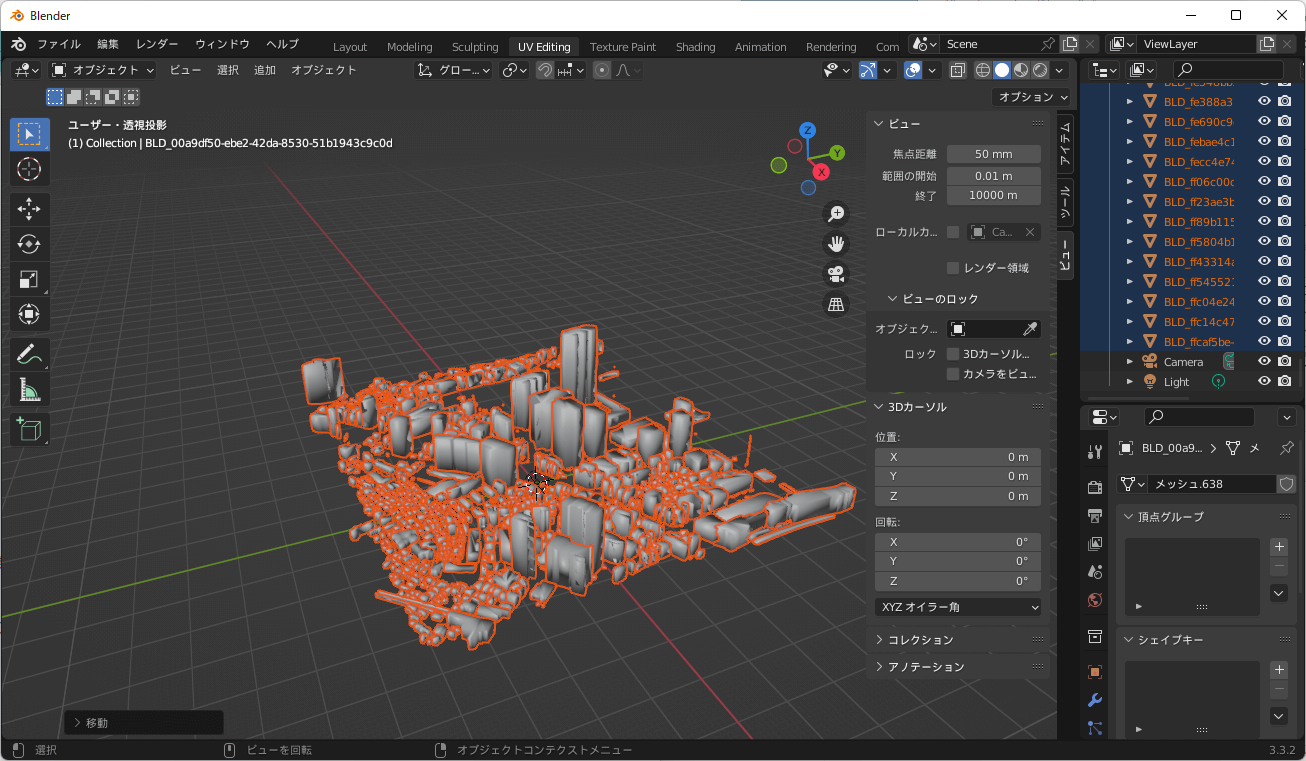Activate the 3D Cursor tool

pyautogui.click(x=29, y=169)
